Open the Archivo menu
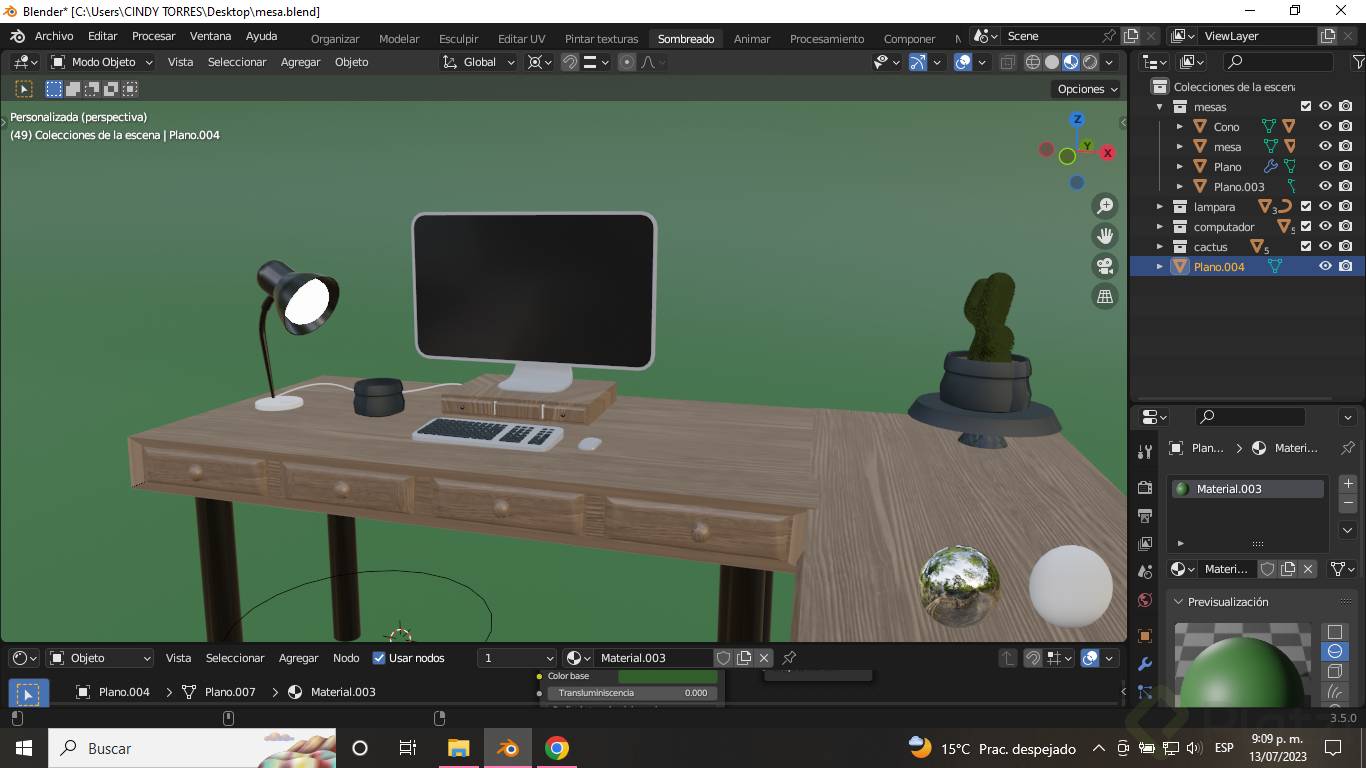The height and width of the screenshot is (768, 1366). click(x=54, y=36)
